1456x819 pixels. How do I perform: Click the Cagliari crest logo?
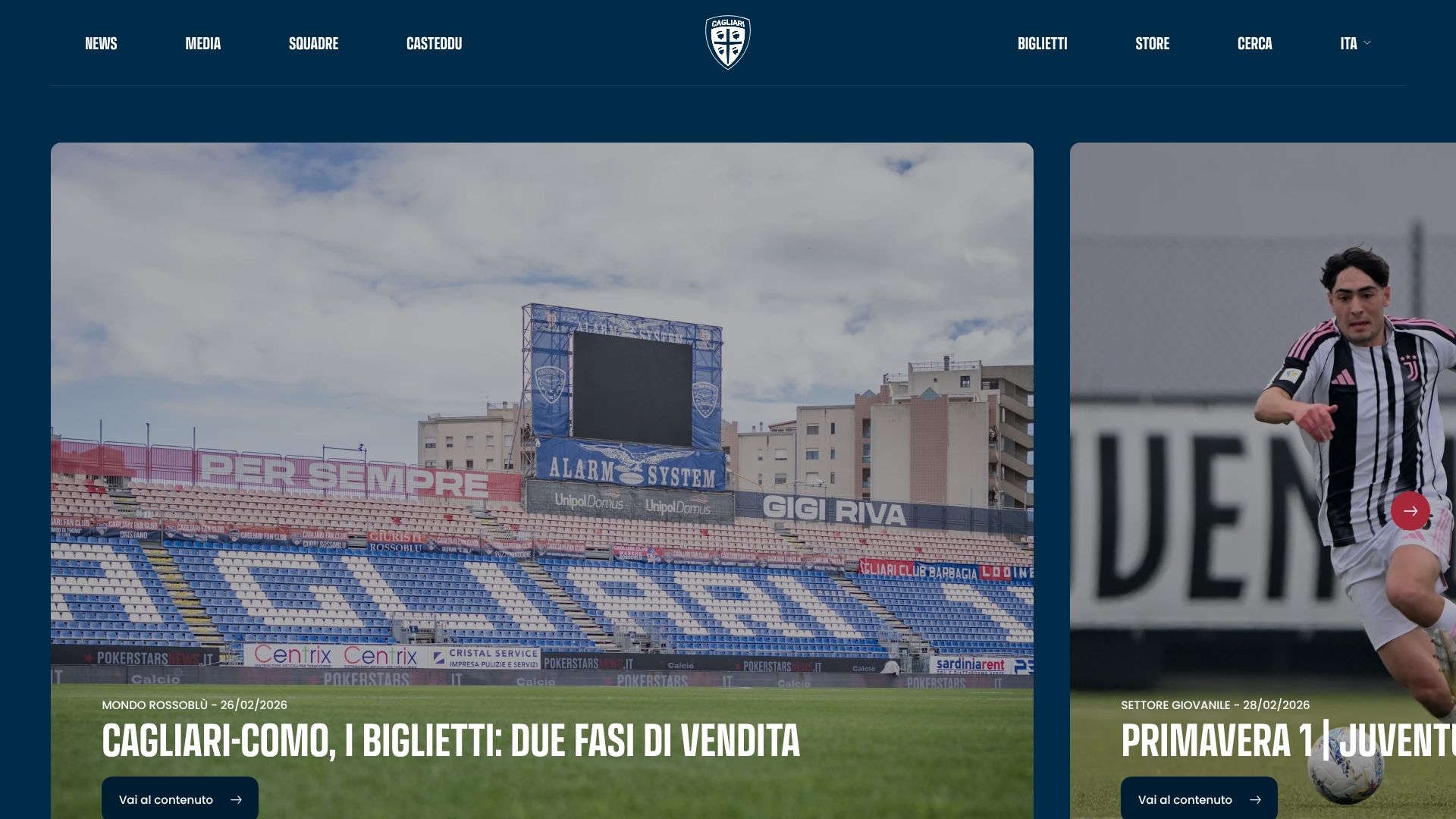728,42
